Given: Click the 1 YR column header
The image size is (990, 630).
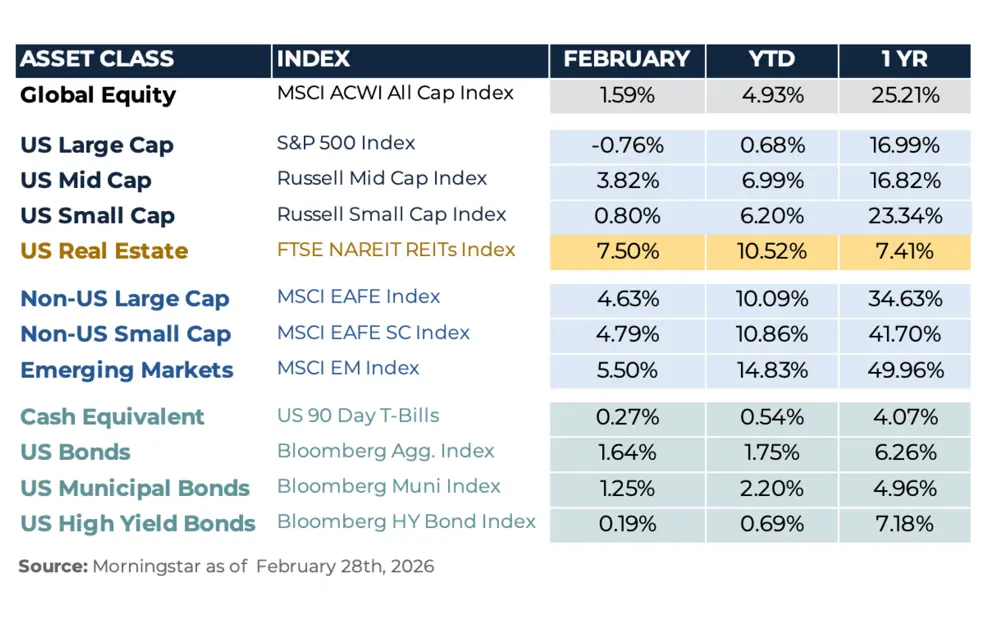Looking at the screenshot, I should click(x=904, y=59).
